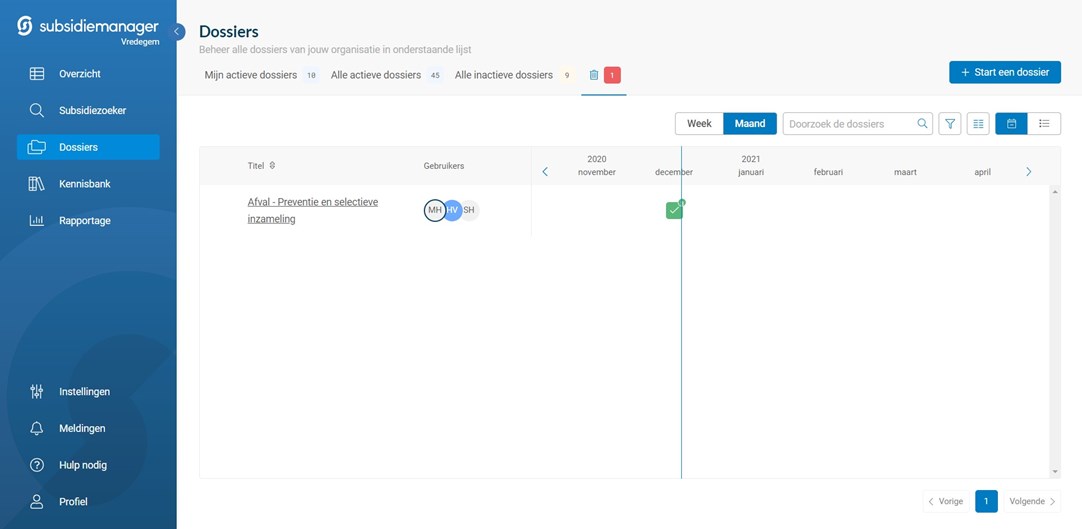The image size is (1082, 529).
Task: Click the column layout icon
Action: click(x=979, y=124)
